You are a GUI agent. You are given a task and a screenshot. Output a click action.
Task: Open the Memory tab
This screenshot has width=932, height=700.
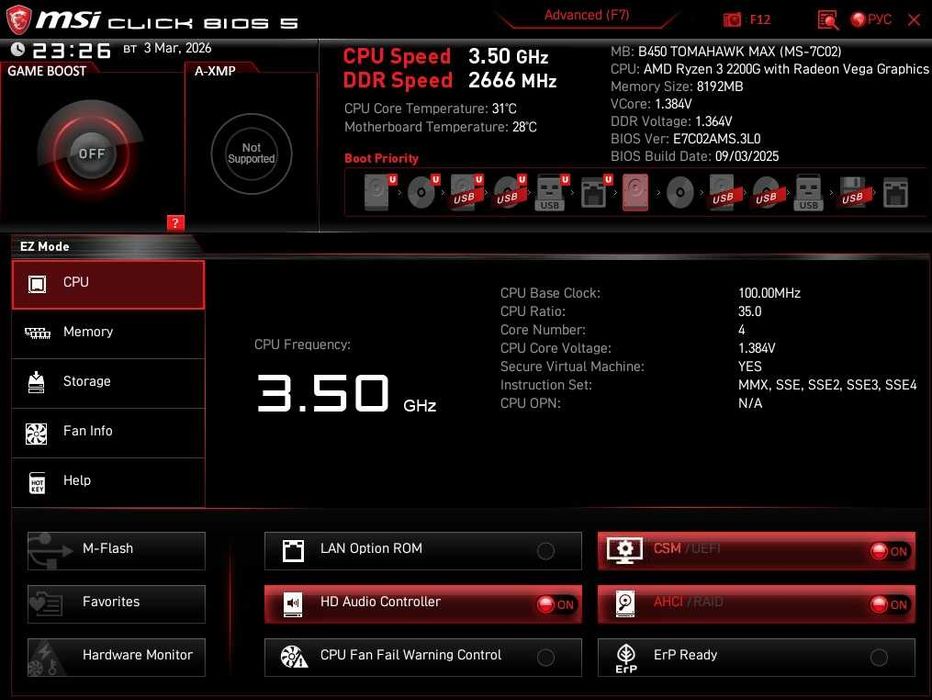click(x=108, y=333)
